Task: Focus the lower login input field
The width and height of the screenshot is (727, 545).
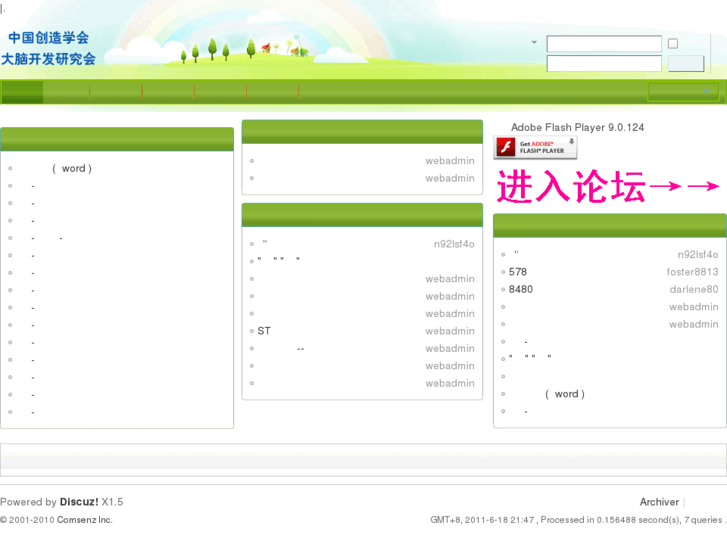Action: pos(604,64)
